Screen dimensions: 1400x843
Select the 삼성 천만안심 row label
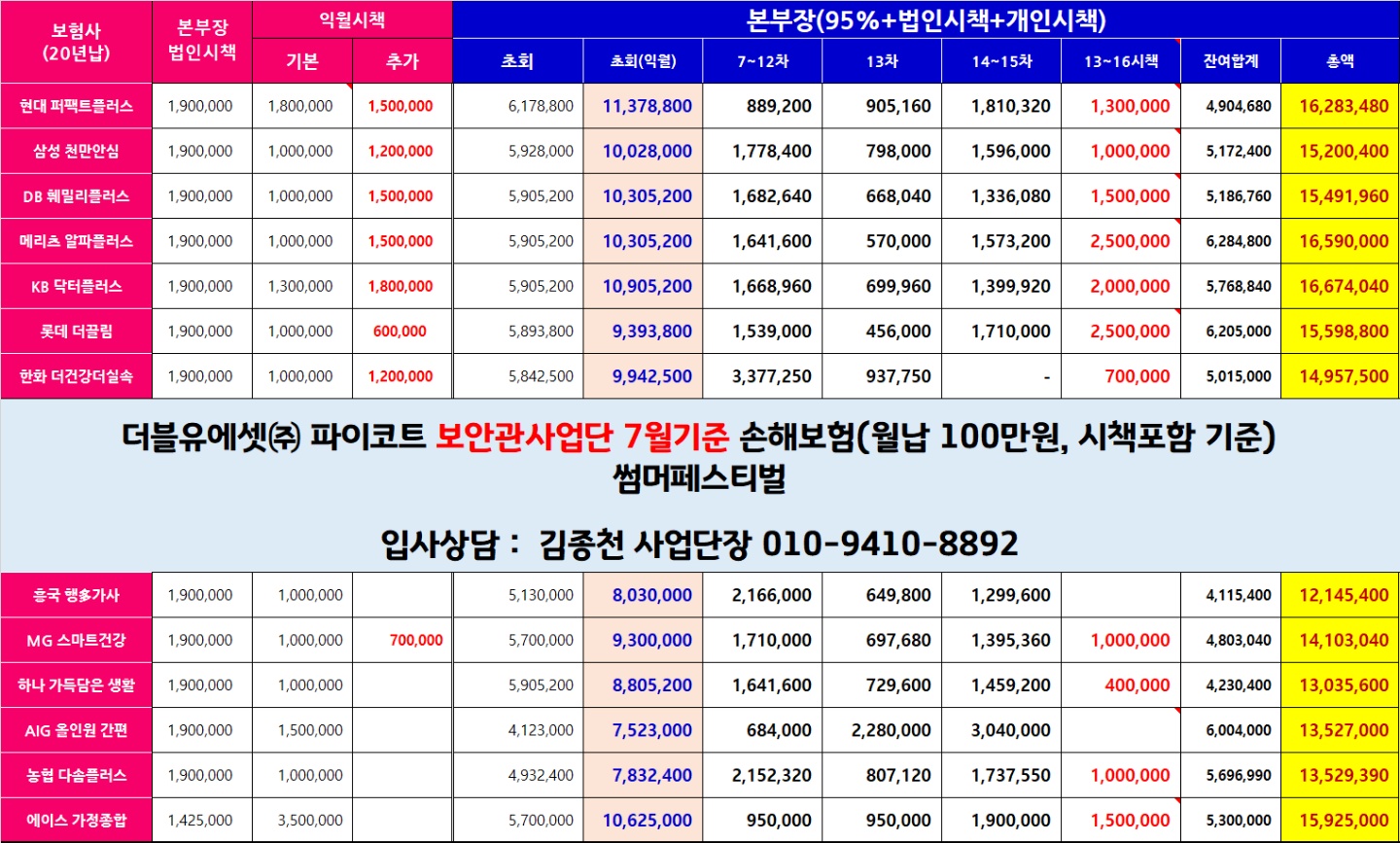76,151
